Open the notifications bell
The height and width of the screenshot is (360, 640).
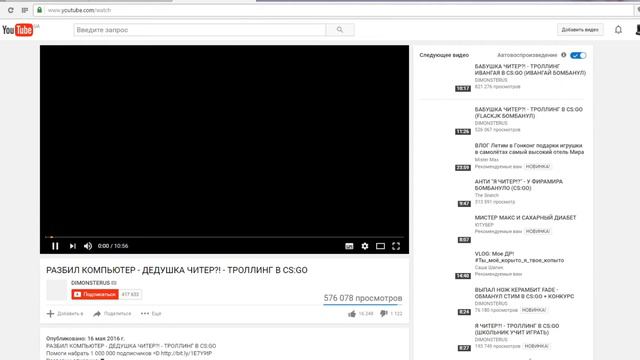tap(618, 30)
